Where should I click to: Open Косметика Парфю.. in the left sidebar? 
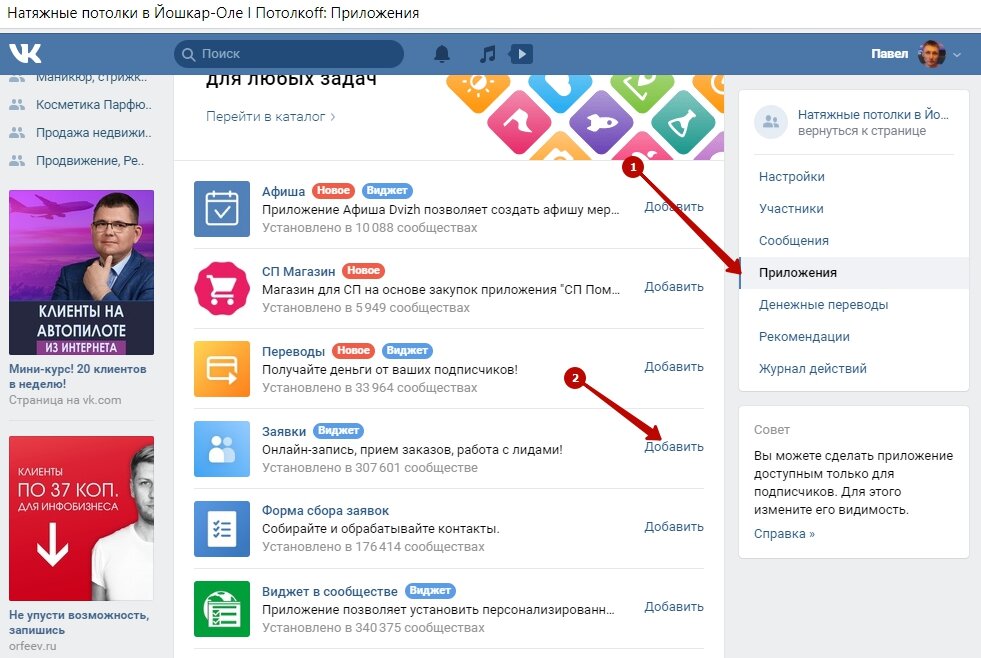(94, 104)
